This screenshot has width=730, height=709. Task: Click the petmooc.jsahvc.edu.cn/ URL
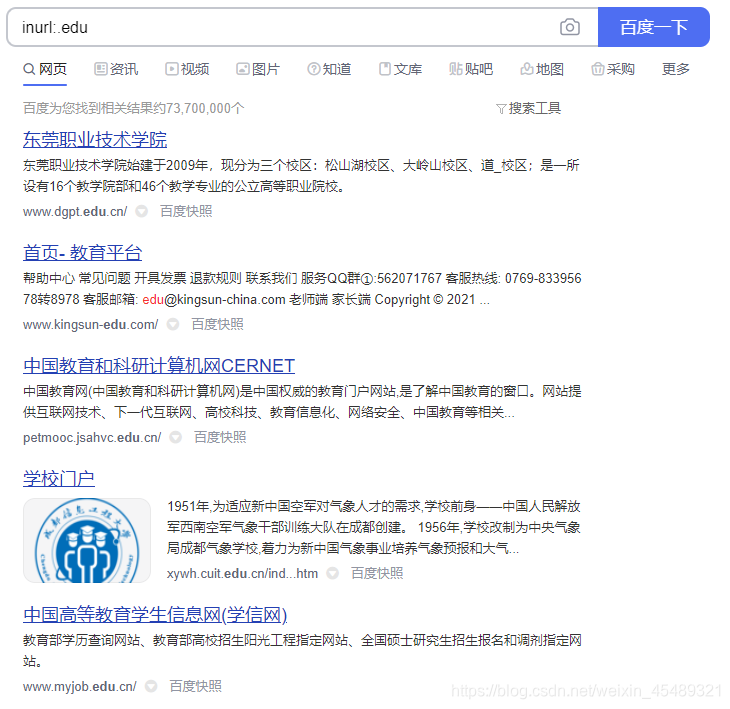pos(92,438)
